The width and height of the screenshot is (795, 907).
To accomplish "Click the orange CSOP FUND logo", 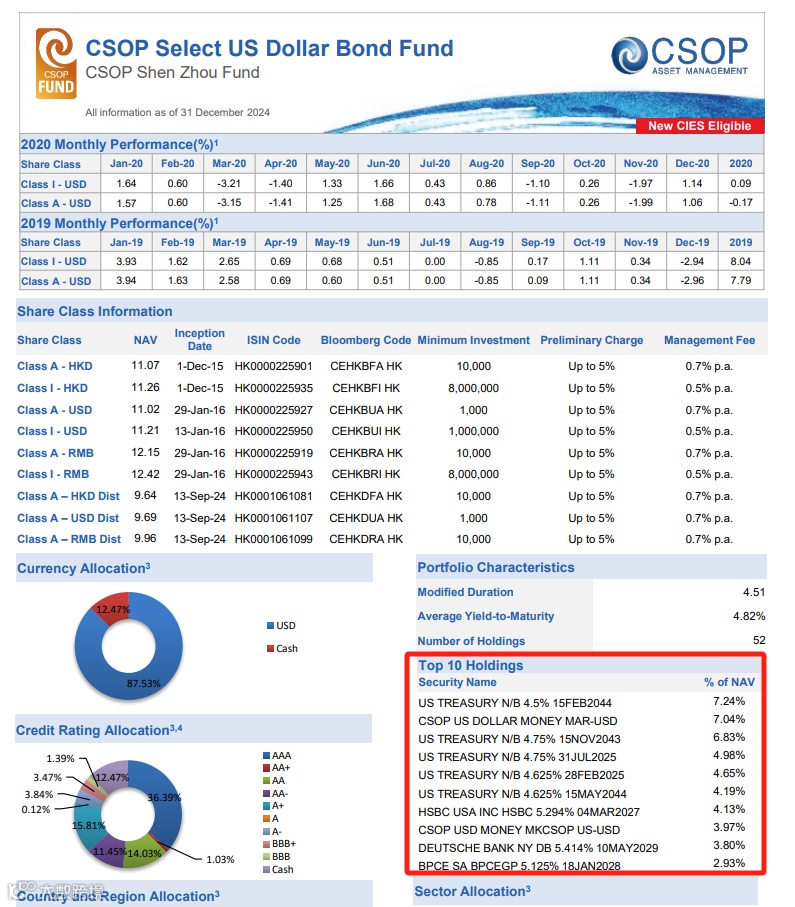I will pos(56,64).
